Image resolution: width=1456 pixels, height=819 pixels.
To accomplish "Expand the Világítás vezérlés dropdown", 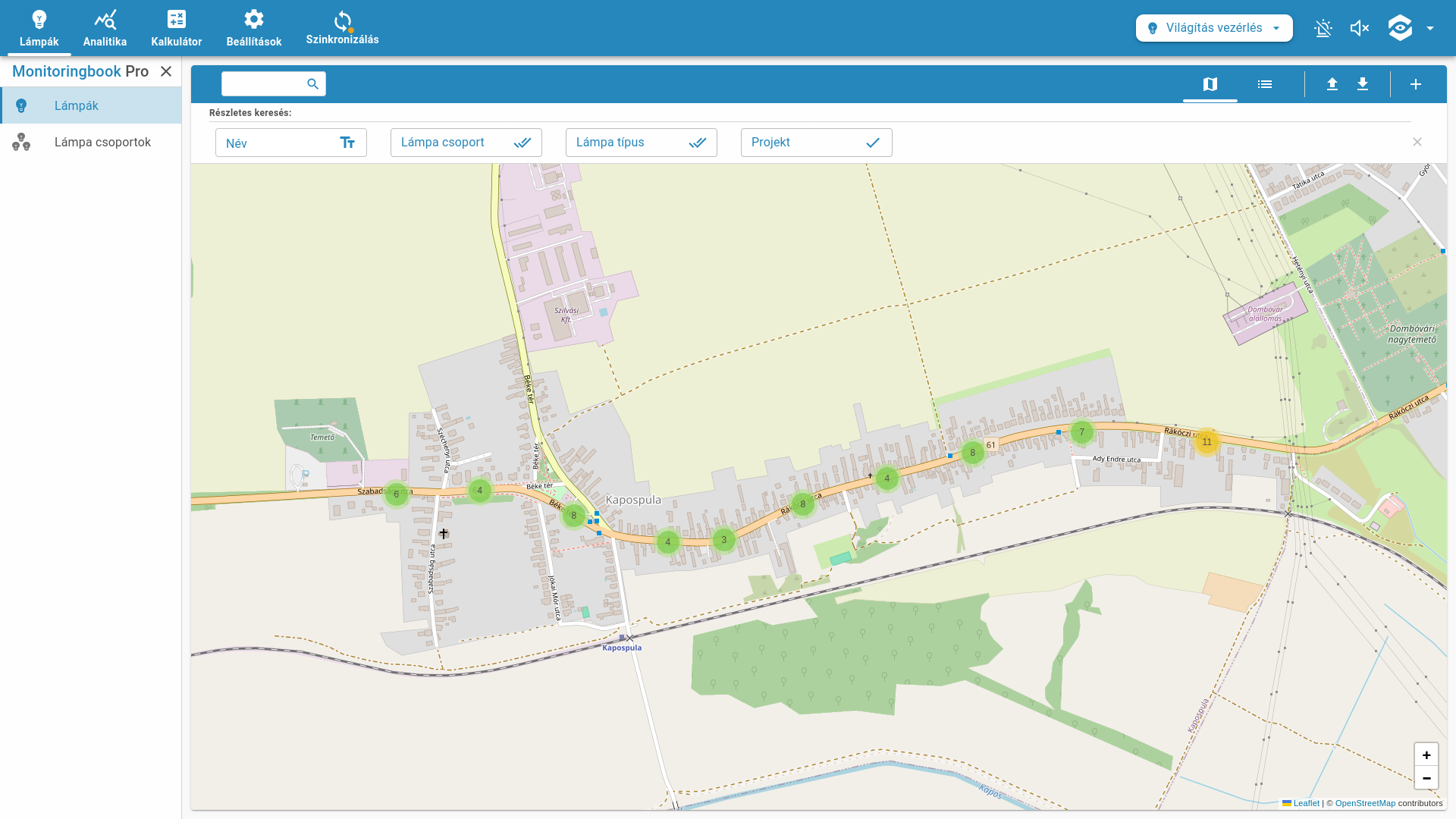I will click(1214, 28).
